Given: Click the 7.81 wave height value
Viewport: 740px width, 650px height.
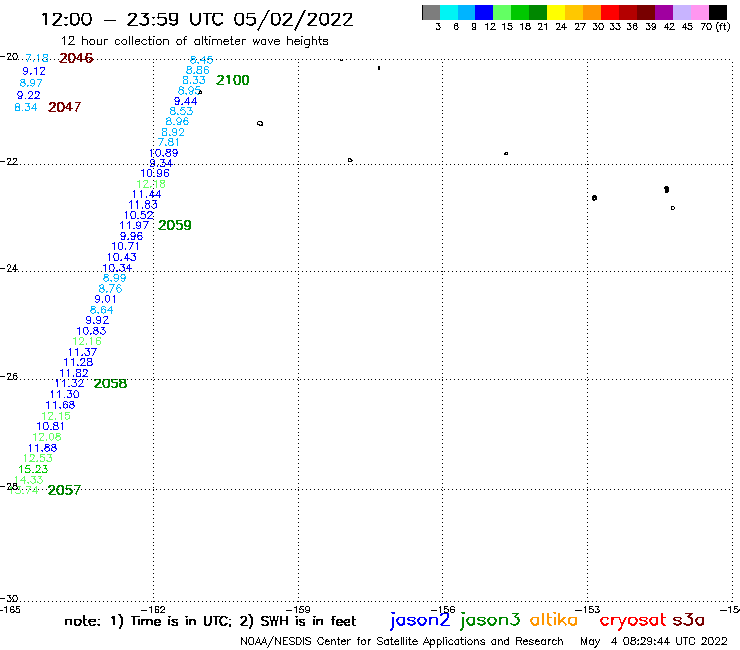Looking at the screenshot, I should pos(168,142).
